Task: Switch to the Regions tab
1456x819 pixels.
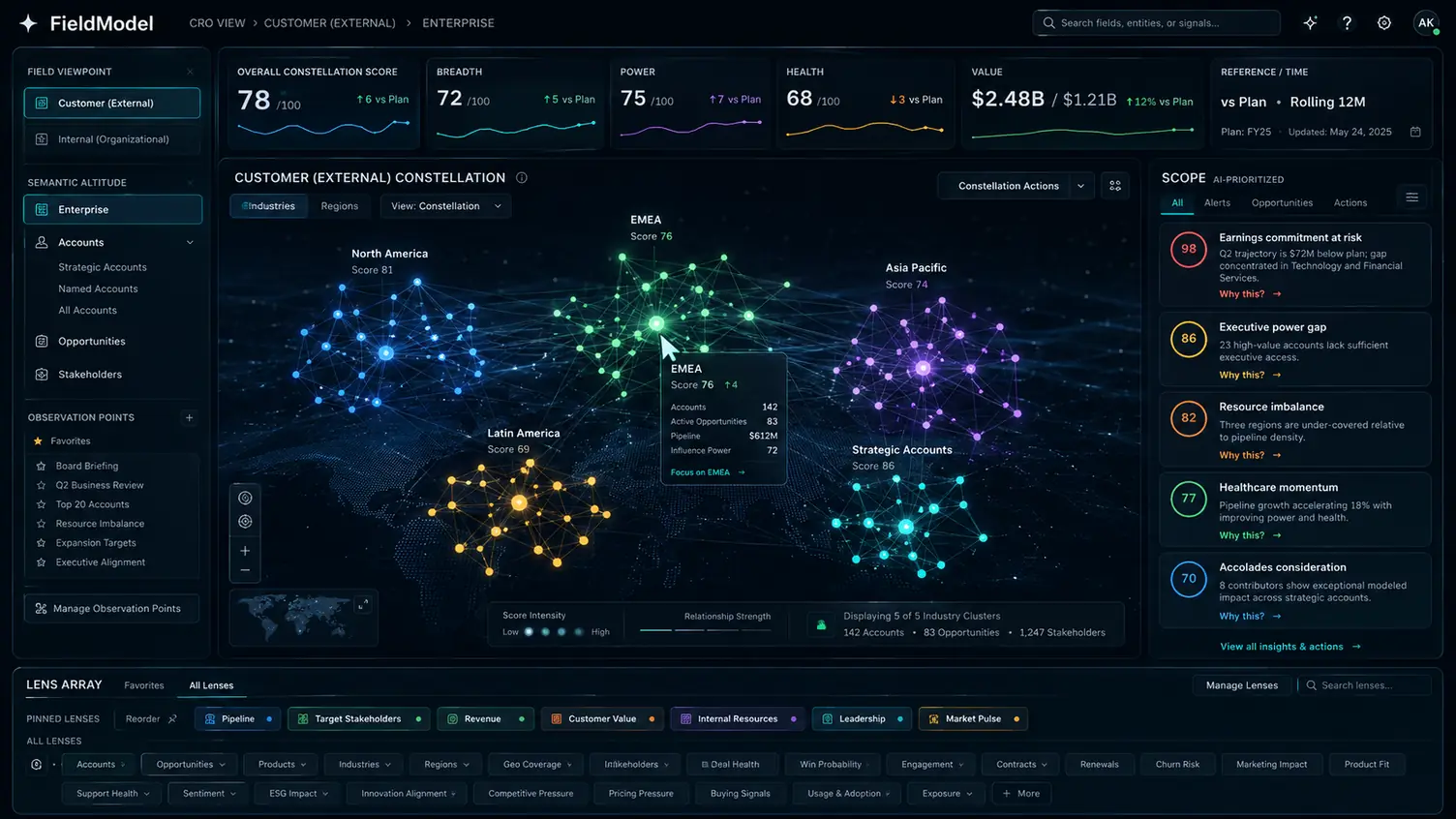Action: tap(339, 206)
